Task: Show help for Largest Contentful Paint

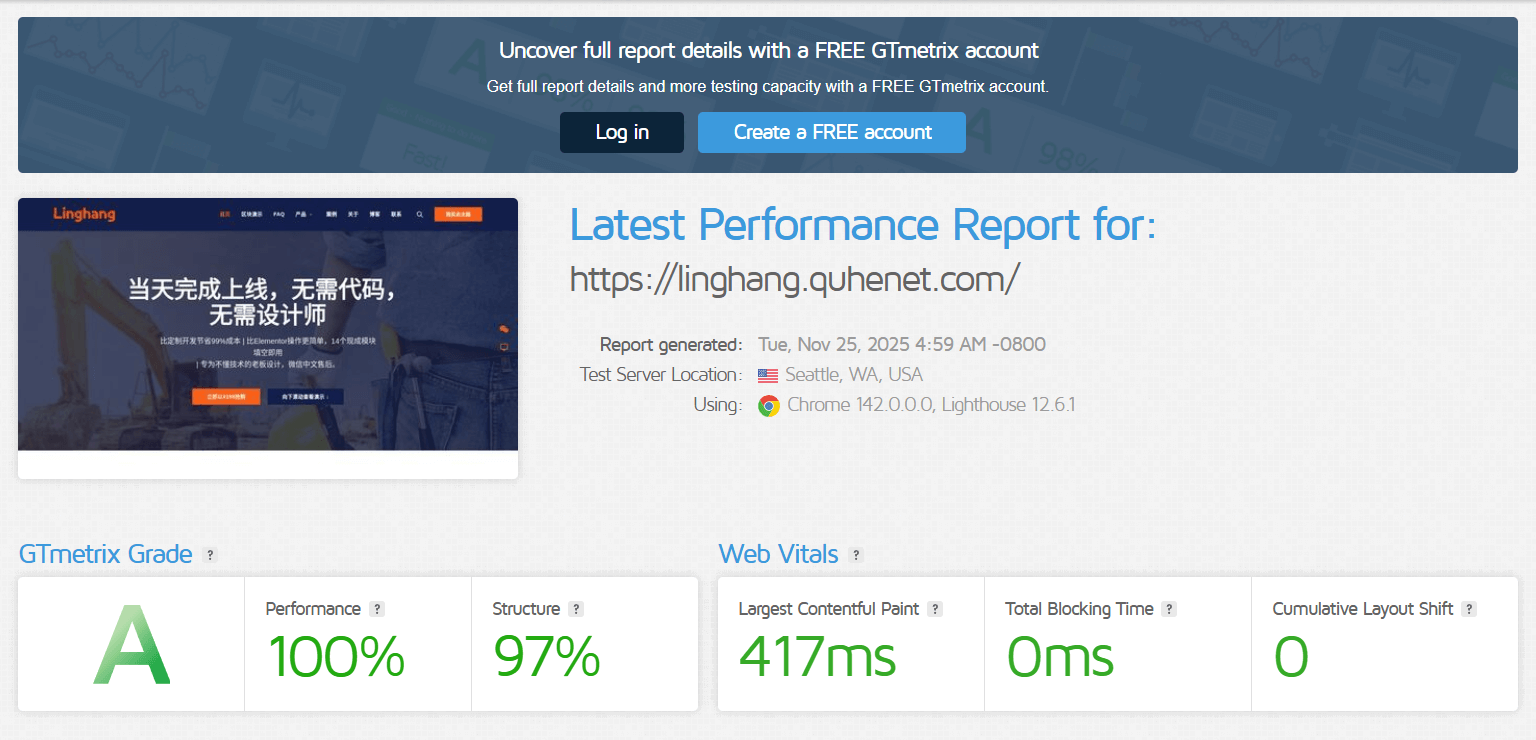Action: pos(934,609)
